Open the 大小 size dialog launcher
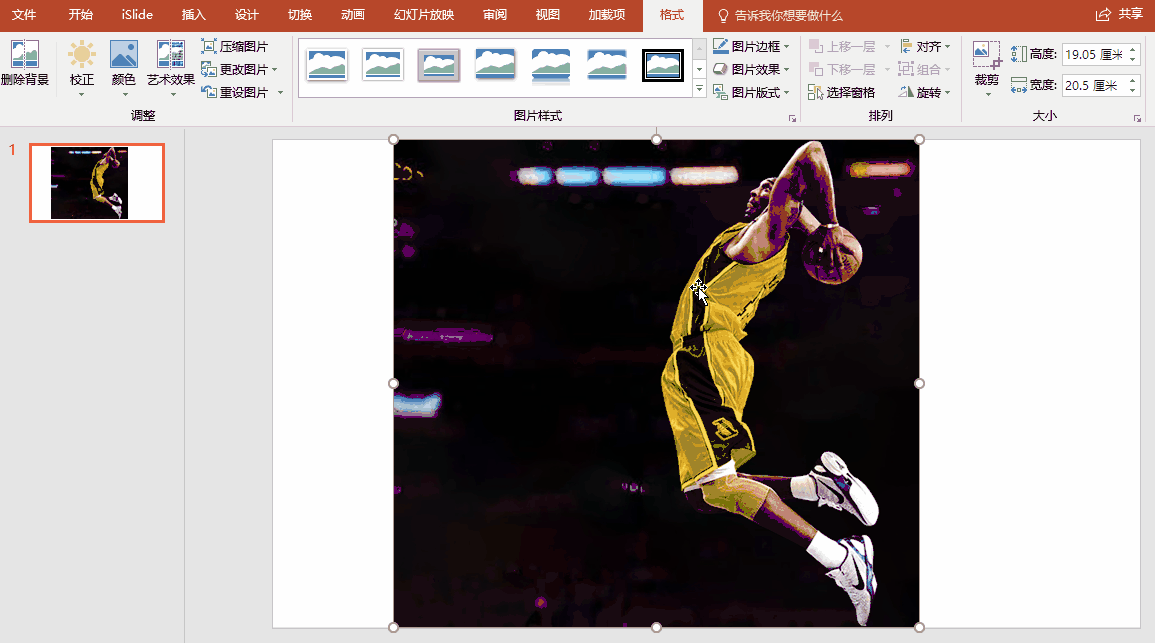 tap(1137, 118)
